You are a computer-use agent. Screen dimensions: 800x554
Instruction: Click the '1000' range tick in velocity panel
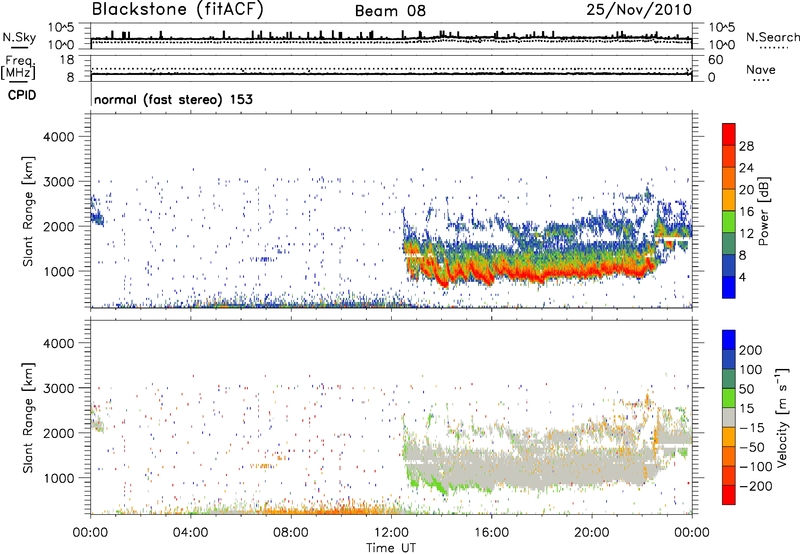pos(59,478)
